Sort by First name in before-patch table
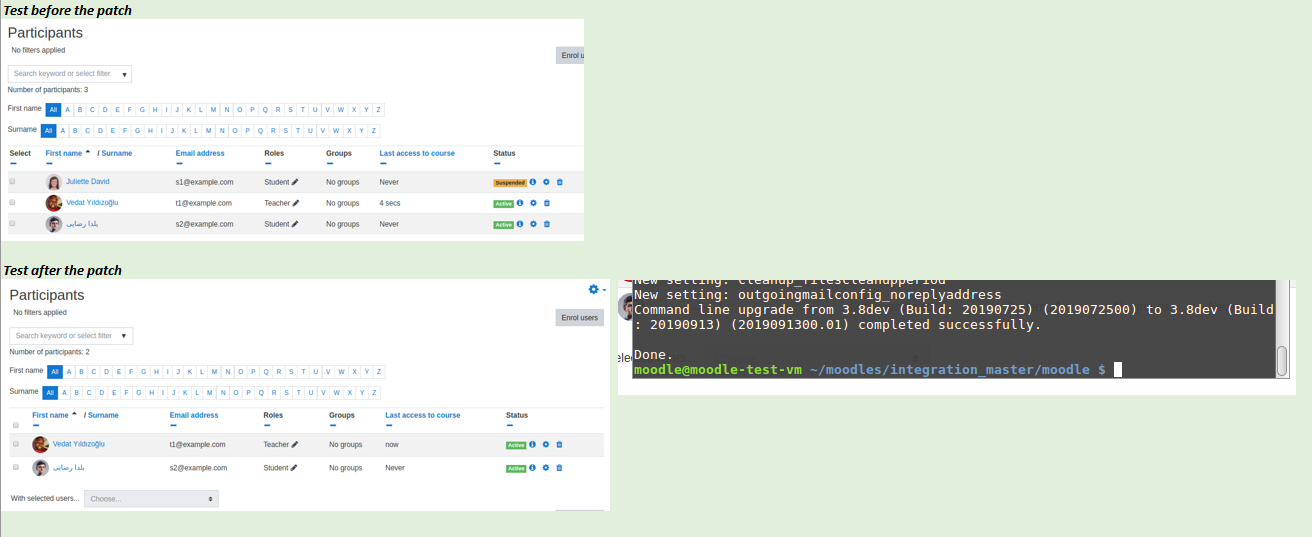 64,153
